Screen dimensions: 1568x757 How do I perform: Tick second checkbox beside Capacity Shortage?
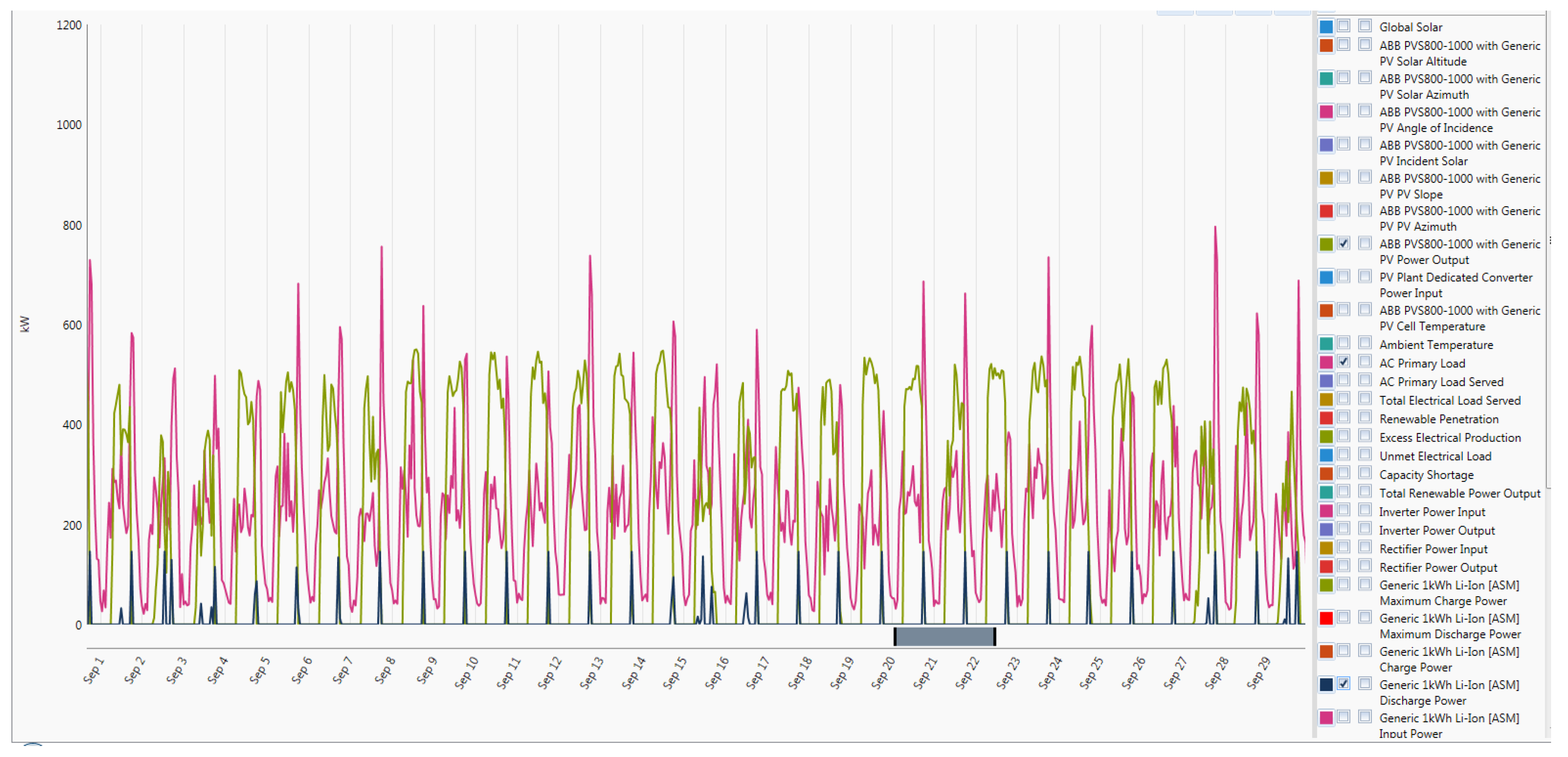[x=1365, y=473]
